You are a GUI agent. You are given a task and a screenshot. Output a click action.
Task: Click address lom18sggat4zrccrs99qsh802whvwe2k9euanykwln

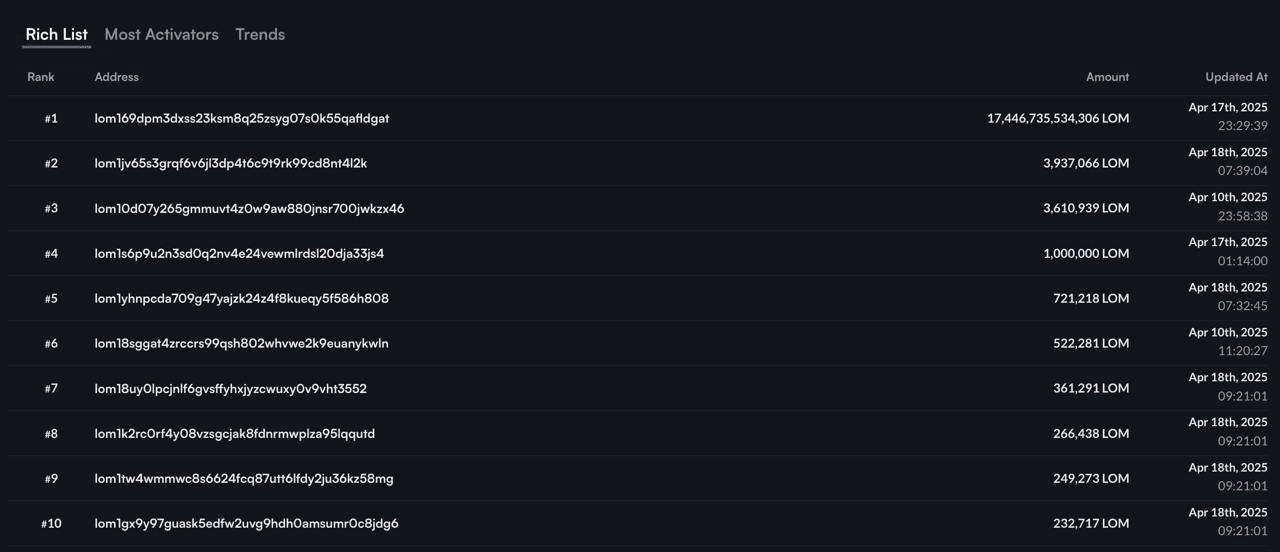(242, 343)
